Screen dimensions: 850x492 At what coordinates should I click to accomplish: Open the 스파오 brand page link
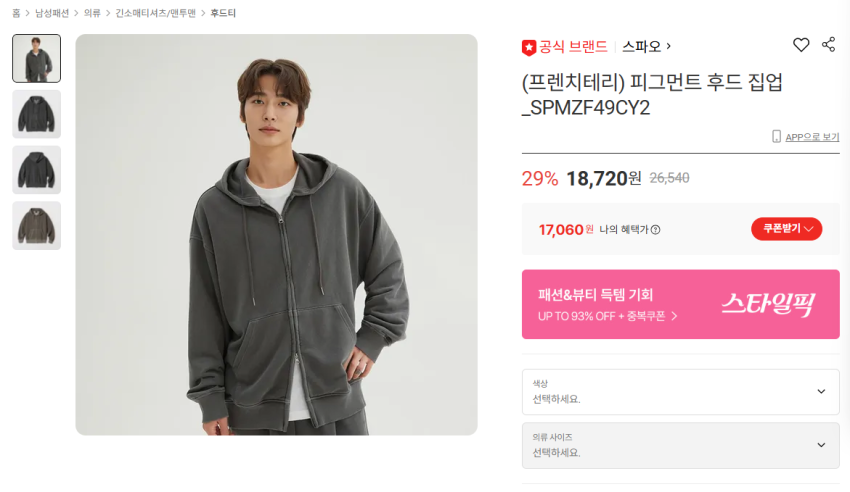click(x=646, y=46)
